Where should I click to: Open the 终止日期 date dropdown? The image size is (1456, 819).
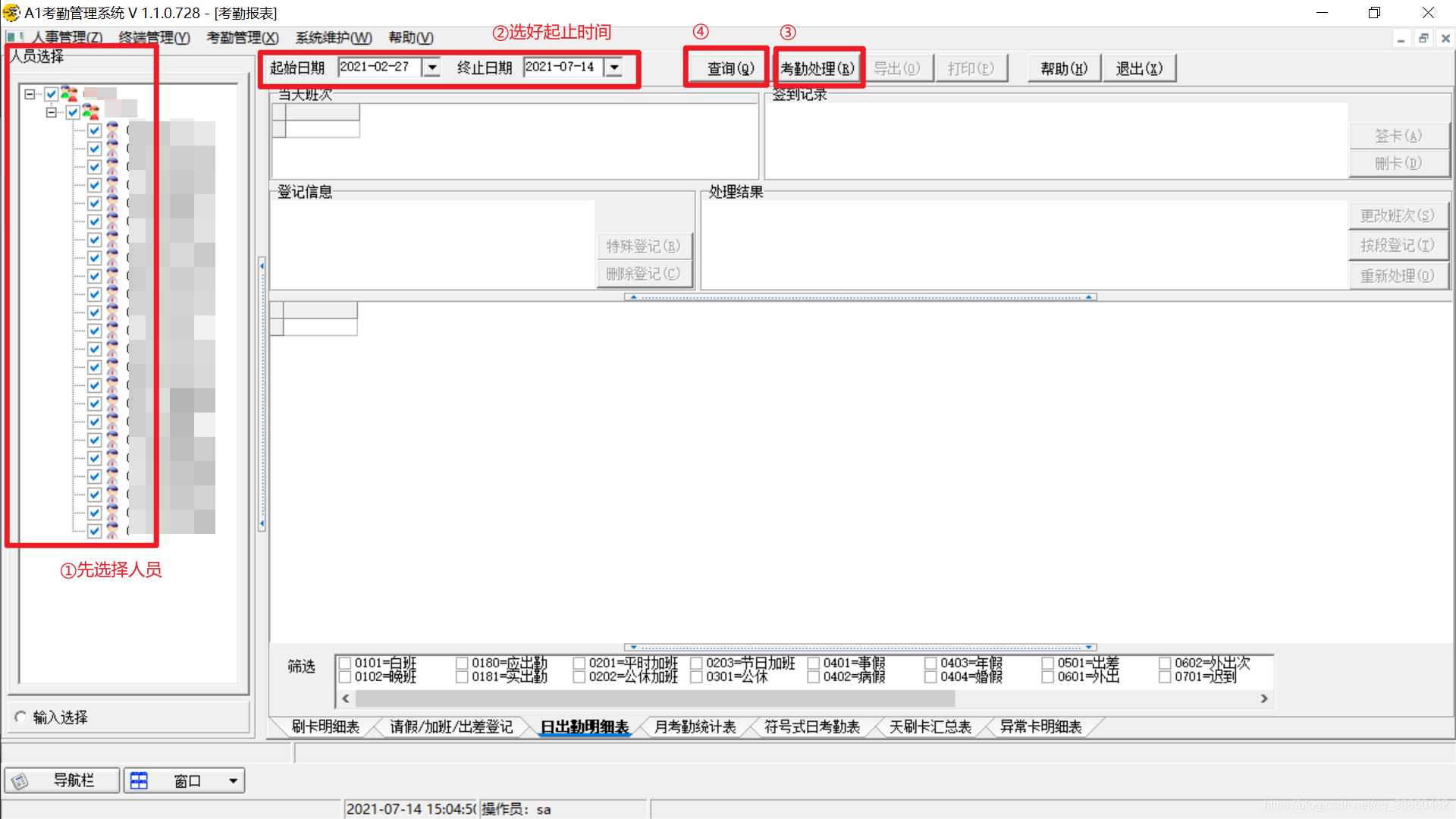coord(614,67)
